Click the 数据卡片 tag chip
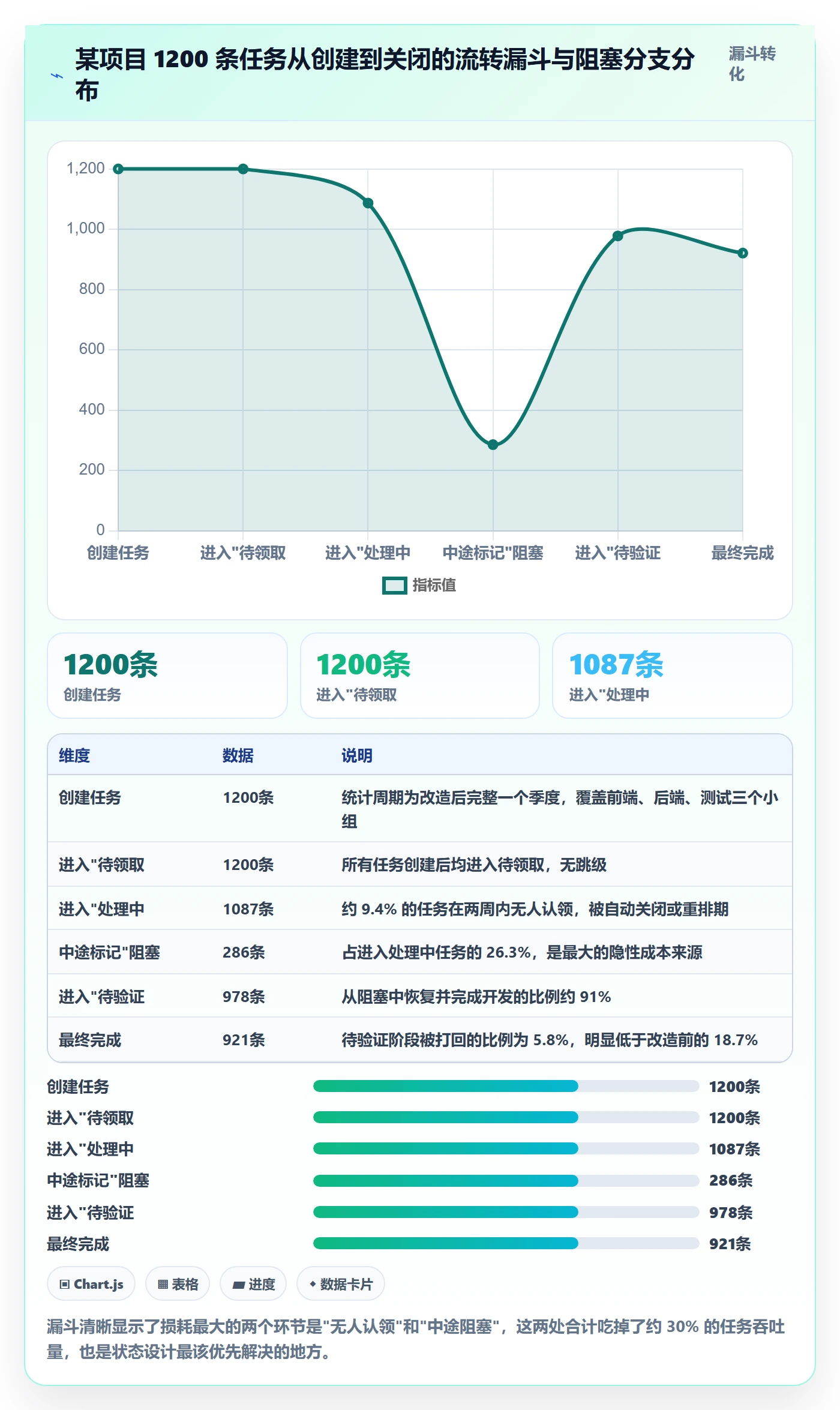Image resolution: width=840 pixels, height=1410 pixels. [x=341, y=1284]
